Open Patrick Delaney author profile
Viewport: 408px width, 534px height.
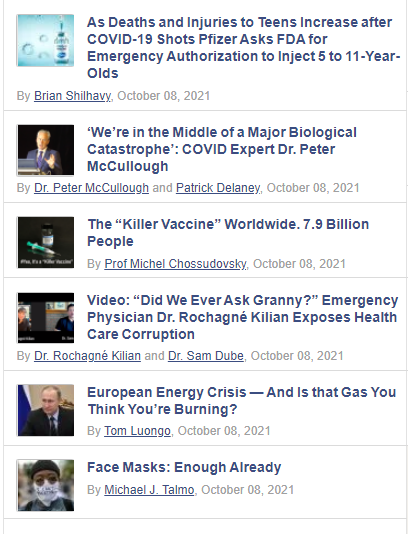point(218,188)
